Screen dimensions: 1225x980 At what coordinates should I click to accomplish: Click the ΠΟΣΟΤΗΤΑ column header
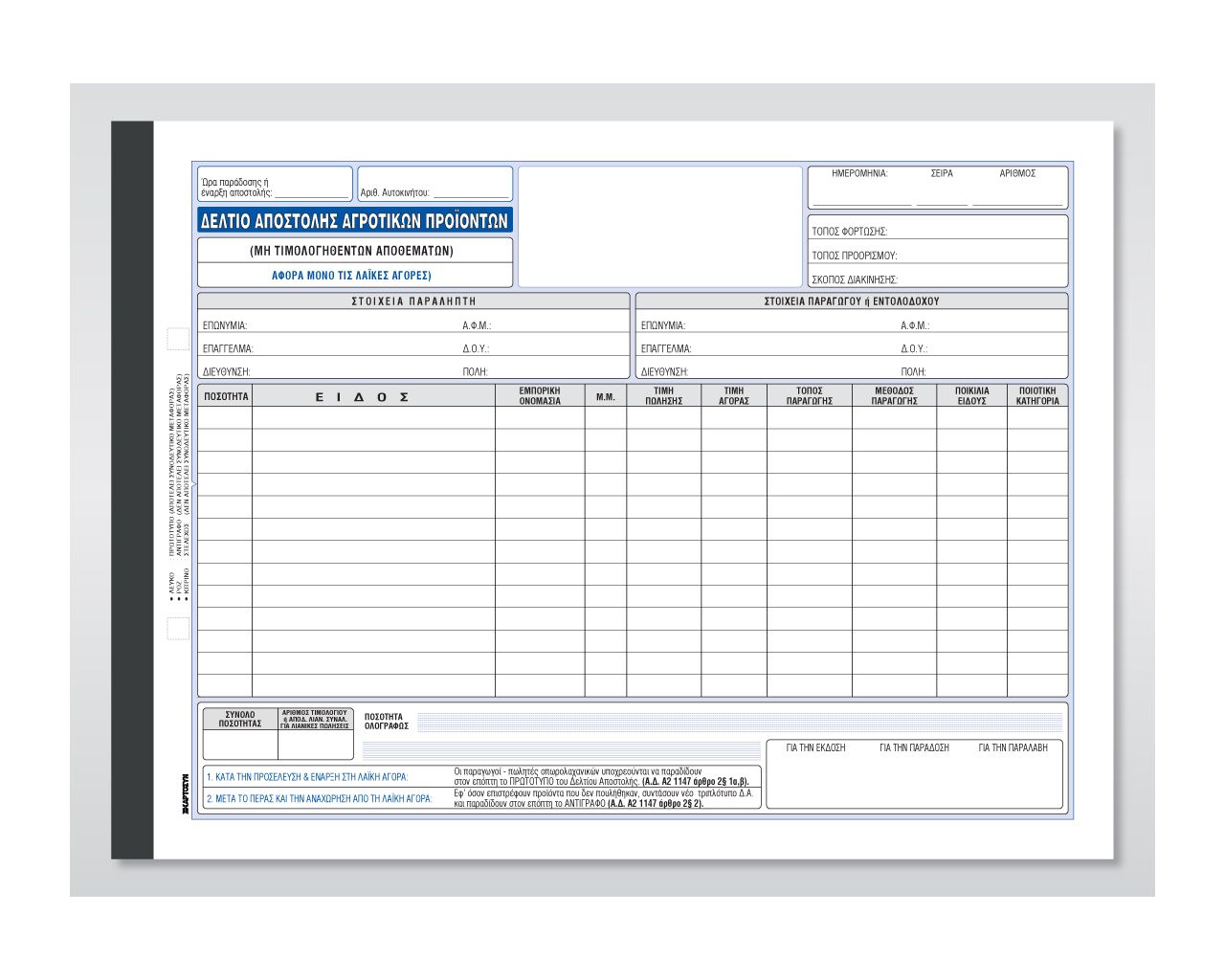tap(226, 396)
